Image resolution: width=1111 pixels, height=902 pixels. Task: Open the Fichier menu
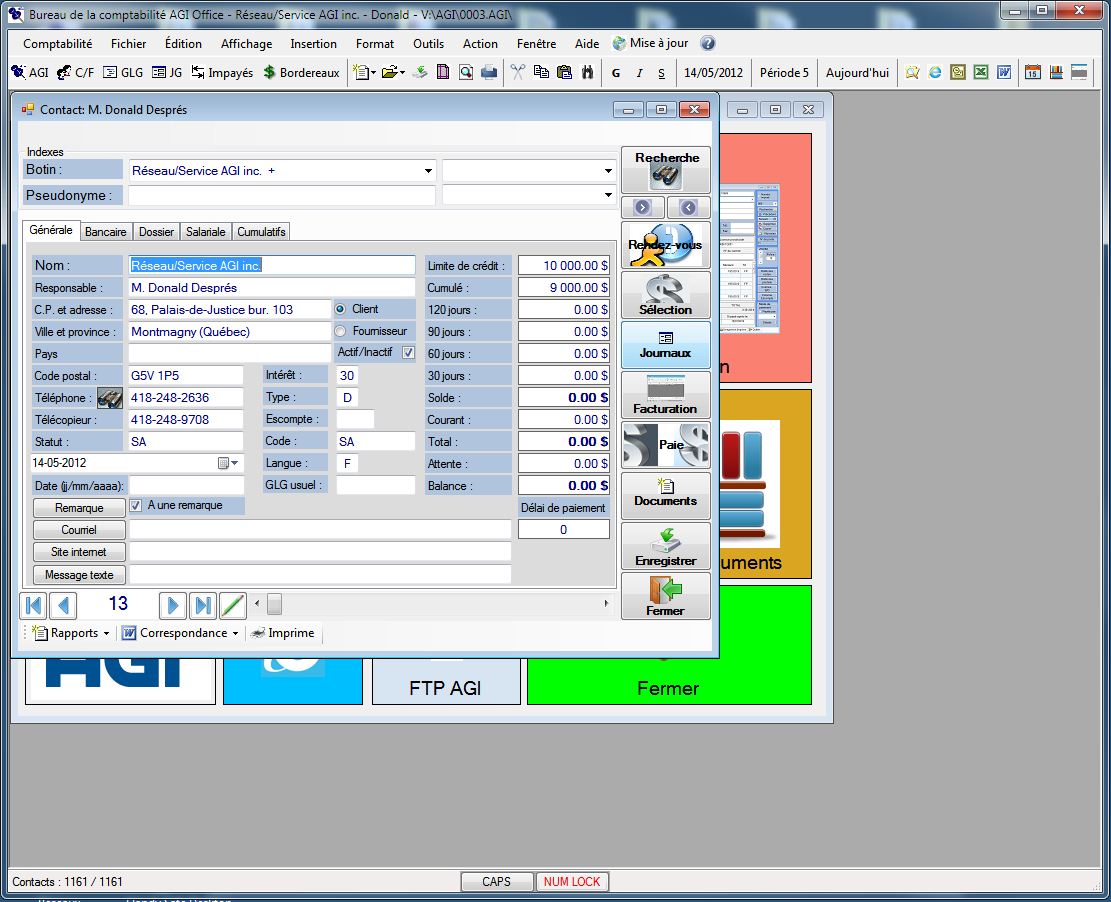(x=128, y=43)
